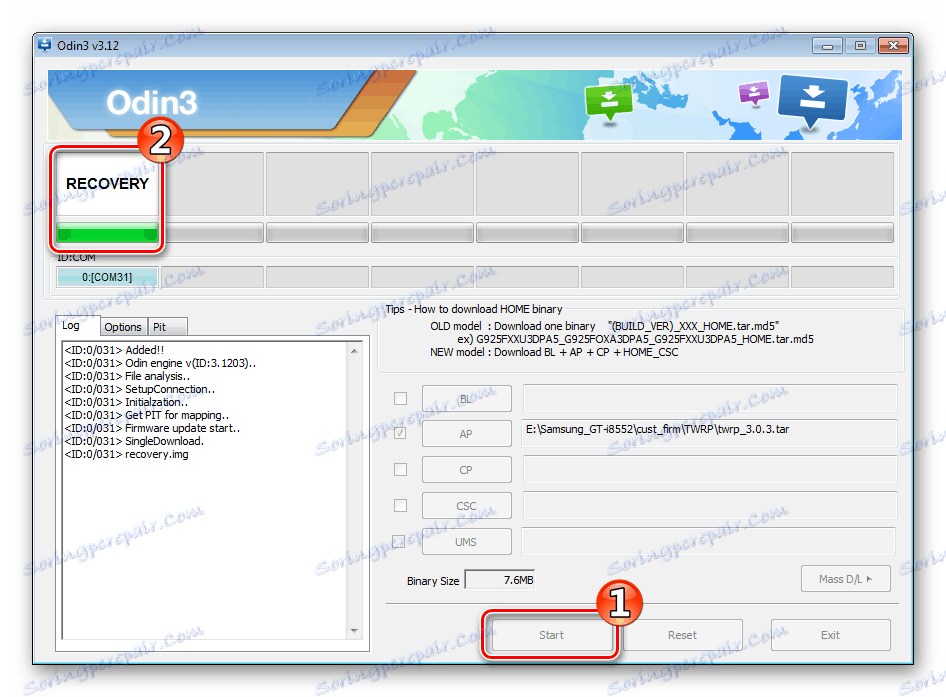
Task: Click the CSC file button
Action: 466,506
